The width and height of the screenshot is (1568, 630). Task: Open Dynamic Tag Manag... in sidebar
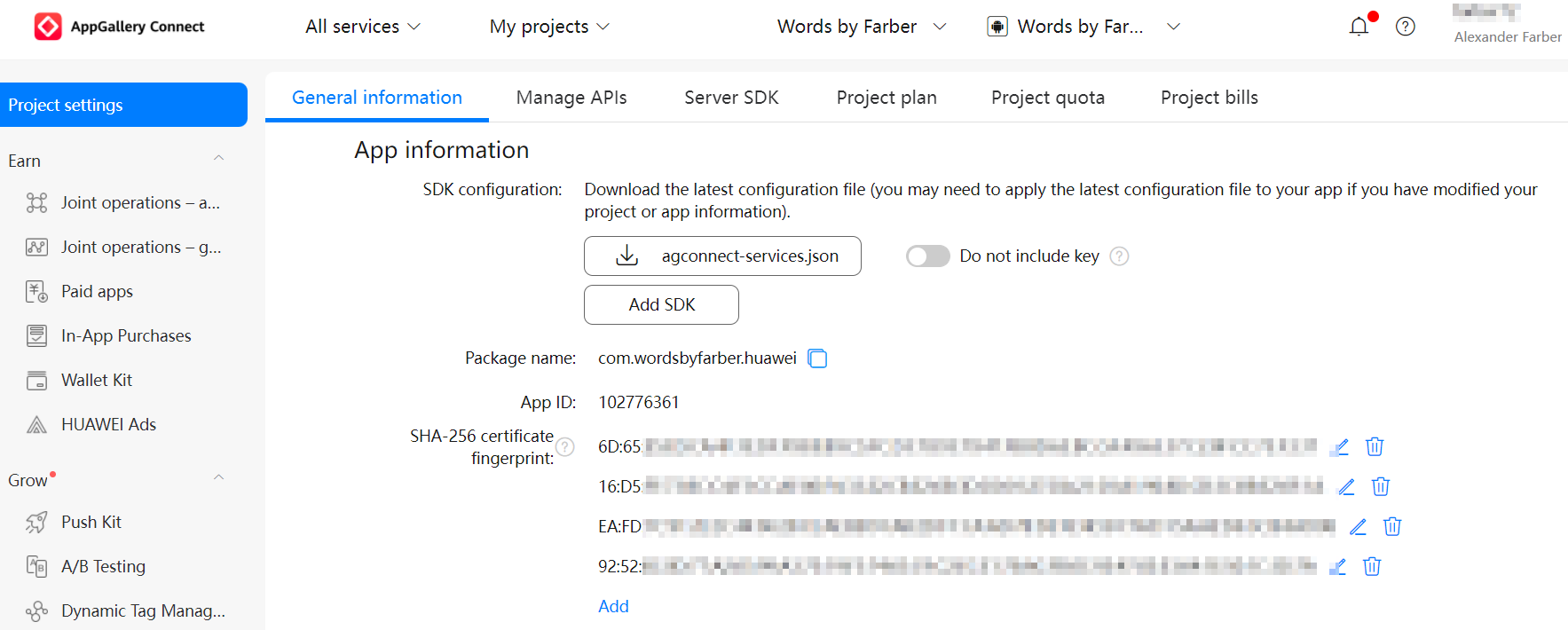[x=143, y=611]
